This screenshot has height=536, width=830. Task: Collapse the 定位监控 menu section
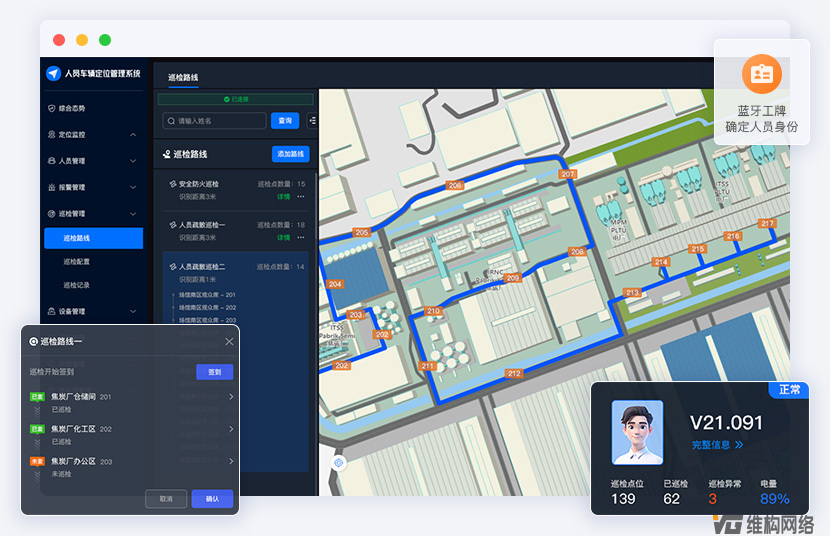[133, 134]
